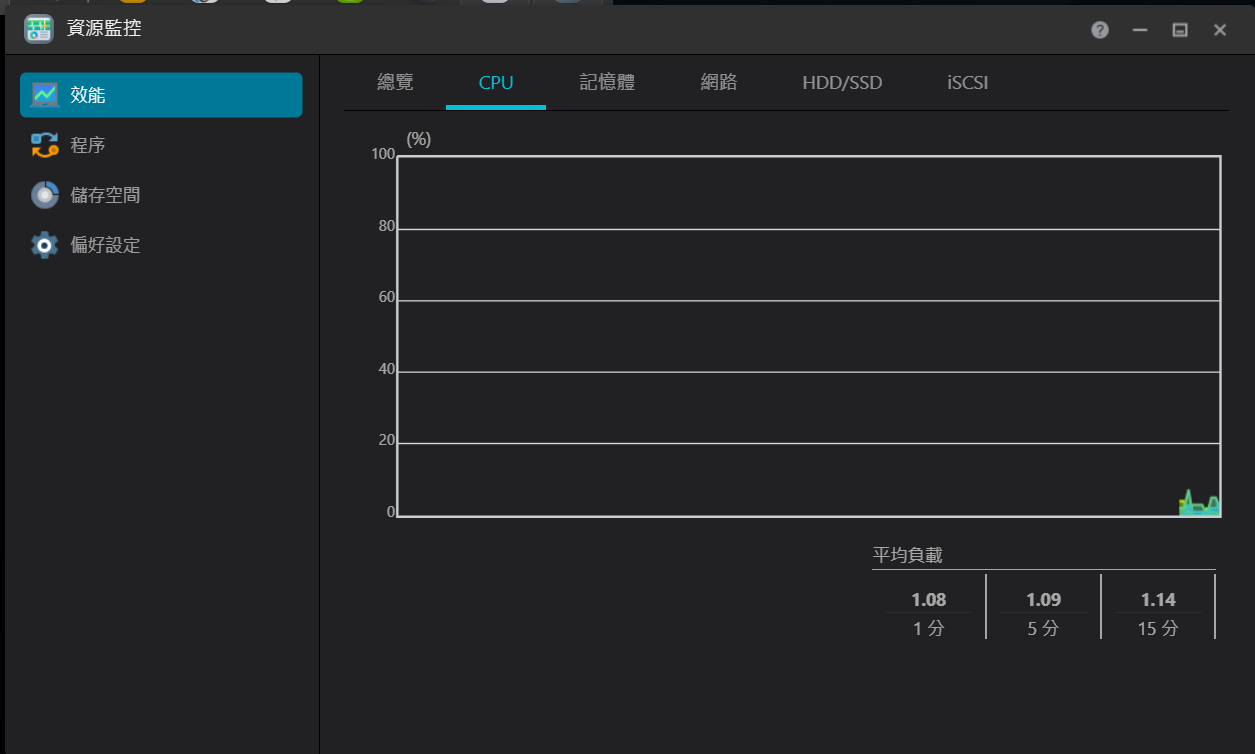Close the 資源監控 window
The image size is (1255, 754).
coord(1220,30)
